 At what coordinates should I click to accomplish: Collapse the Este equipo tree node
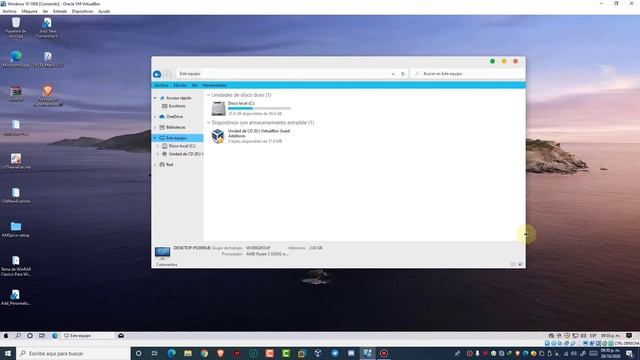pos(155,138)
